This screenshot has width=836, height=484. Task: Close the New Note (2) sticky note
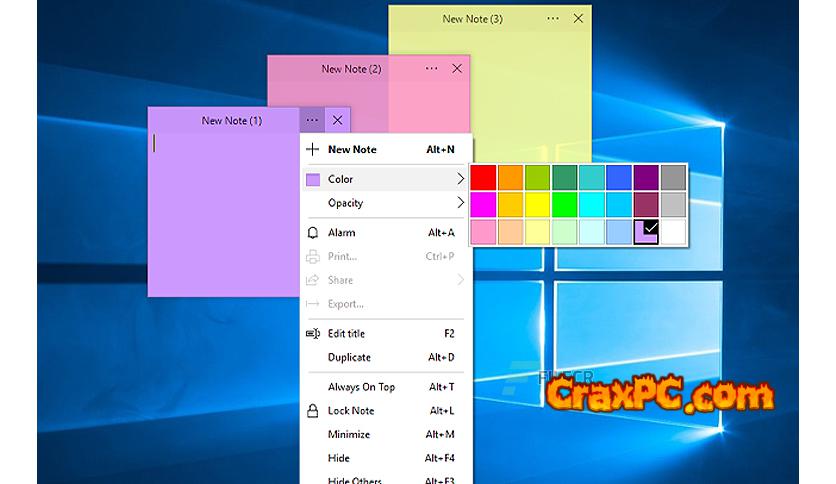pyautogui.click(x=457, y=68)
